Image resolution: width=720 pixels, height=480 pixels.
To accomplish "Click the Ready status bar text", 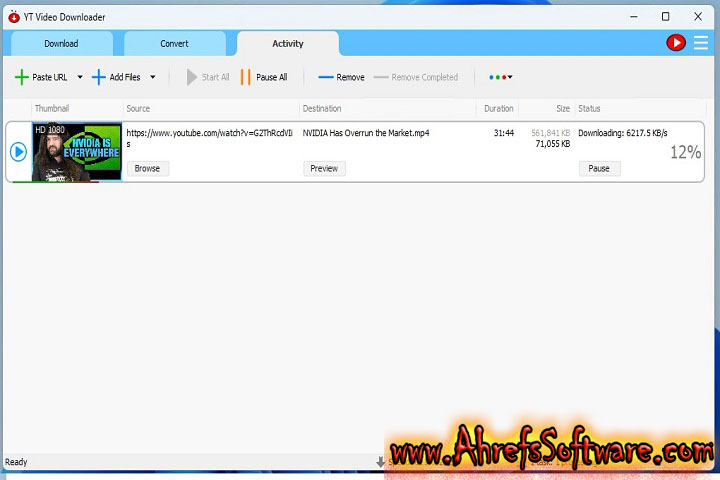I will click(x=16, y=462).
